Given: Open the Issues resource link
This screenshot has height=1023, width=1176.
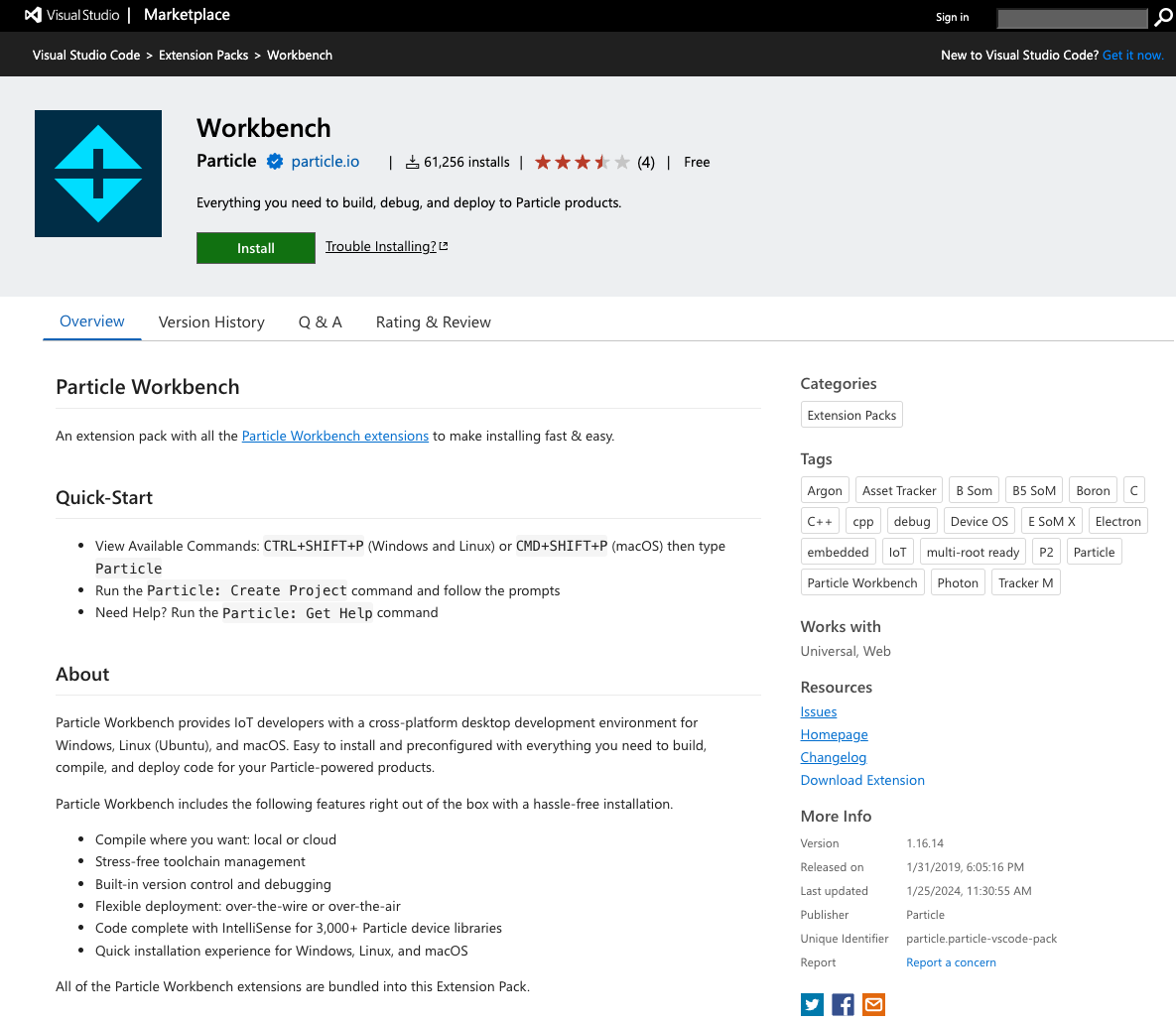Looking at the screenshot, I should click(x=819, y=711).
